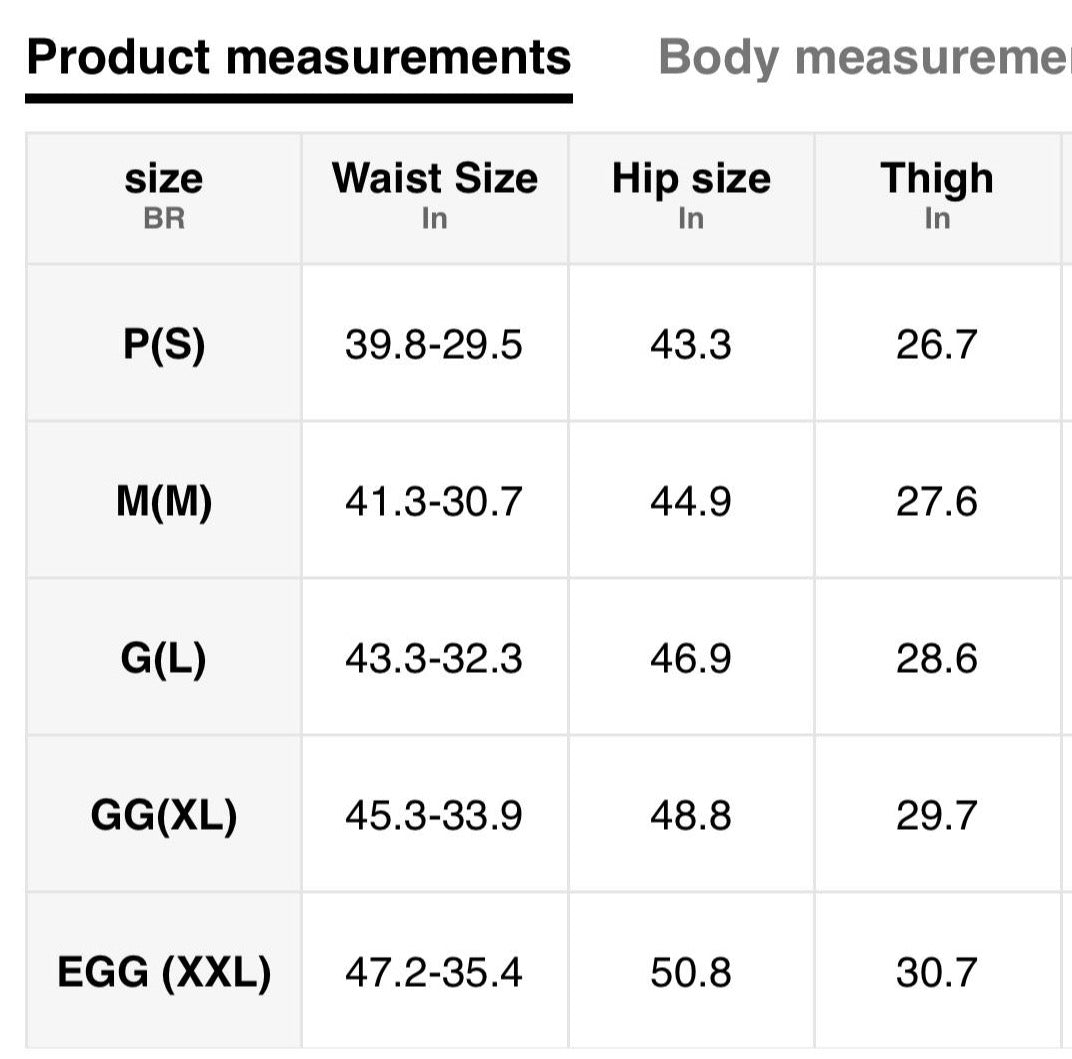Select the GG(XL) size row label

pyautogui.click(x=164, y=815)
